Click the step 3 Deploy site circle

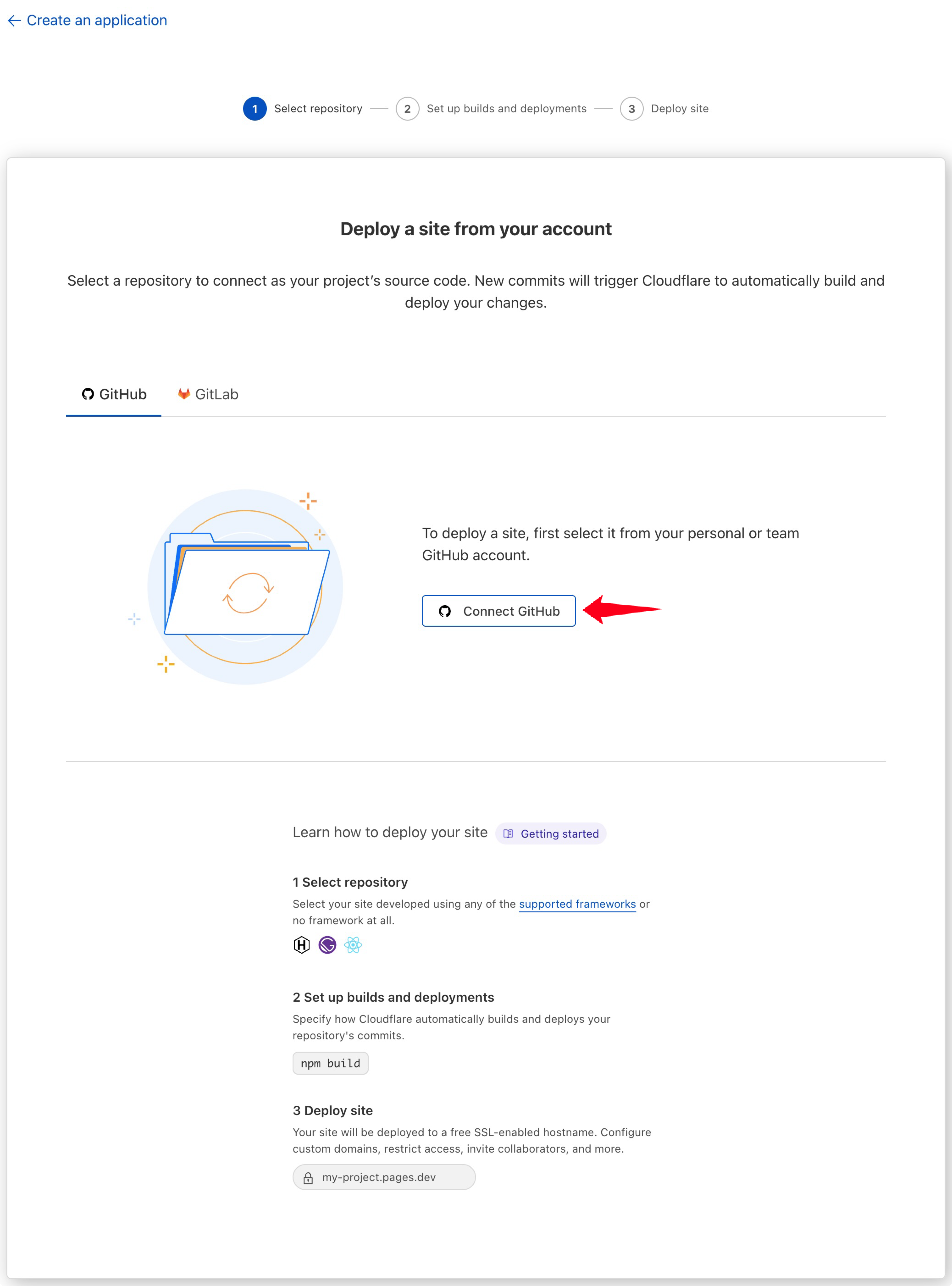click(632, 109)
